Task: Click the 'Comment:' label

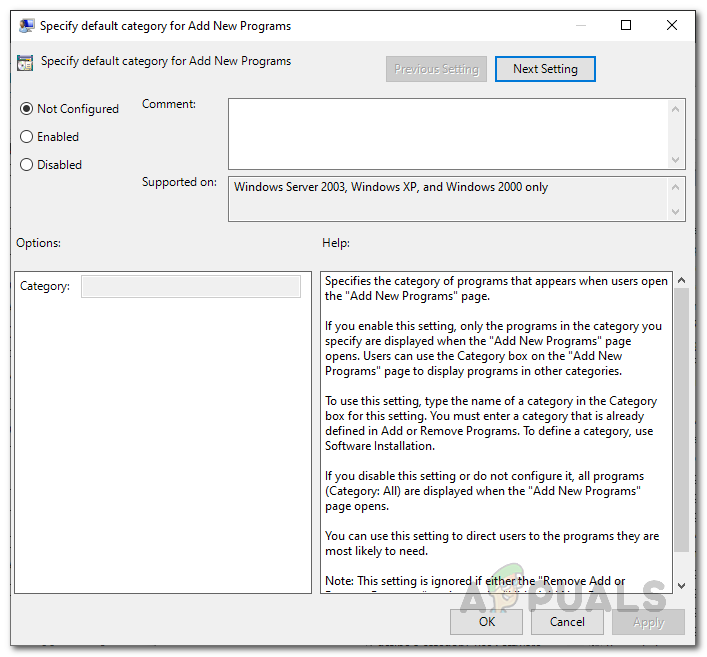Action: pos(169,104)
